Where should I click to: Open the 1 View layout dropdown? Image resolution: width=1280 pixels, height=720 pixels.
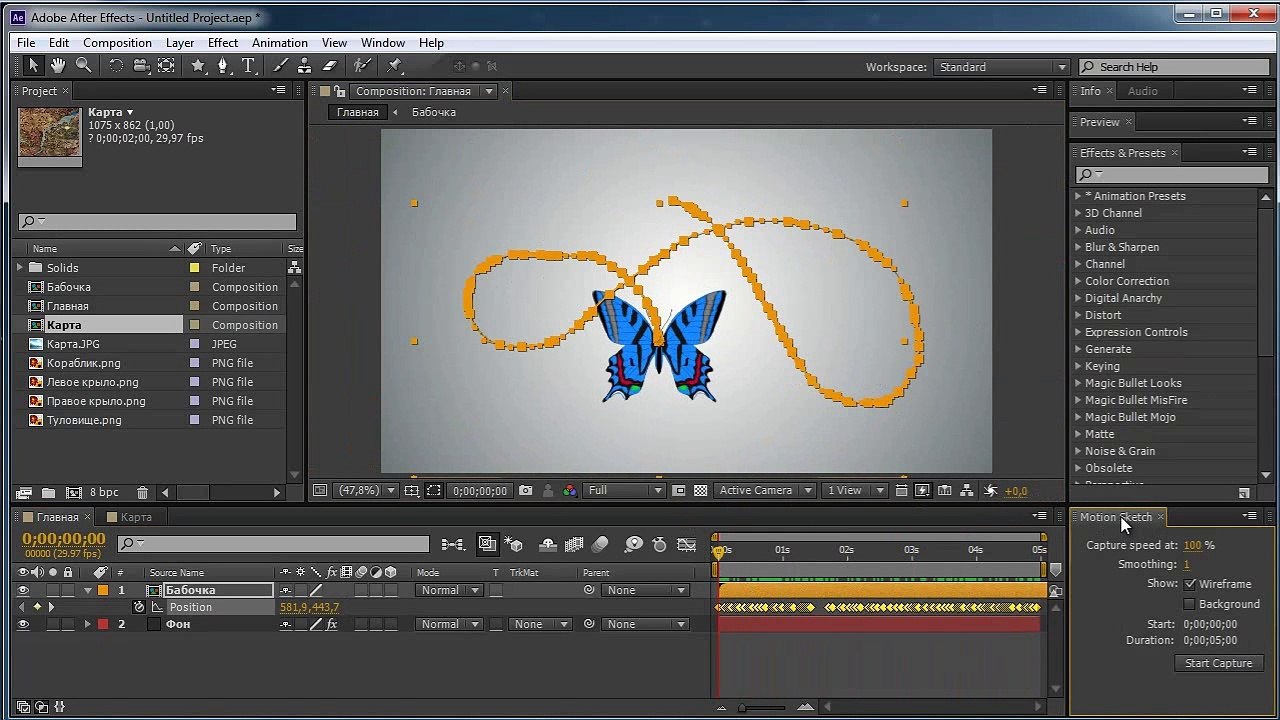[856, 491]
